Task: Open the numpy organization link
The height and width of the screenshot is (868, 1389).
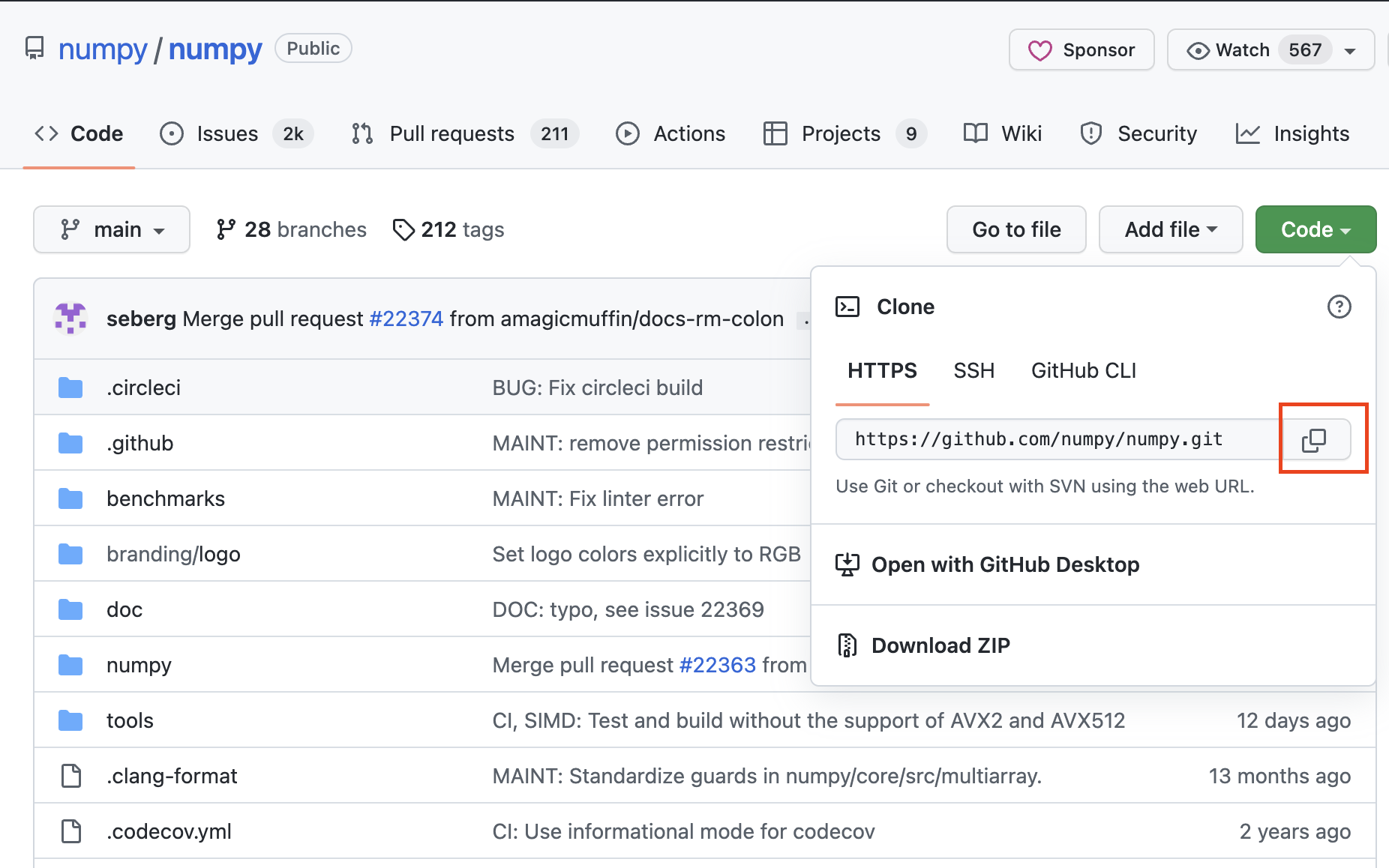Action: point(103,49)
